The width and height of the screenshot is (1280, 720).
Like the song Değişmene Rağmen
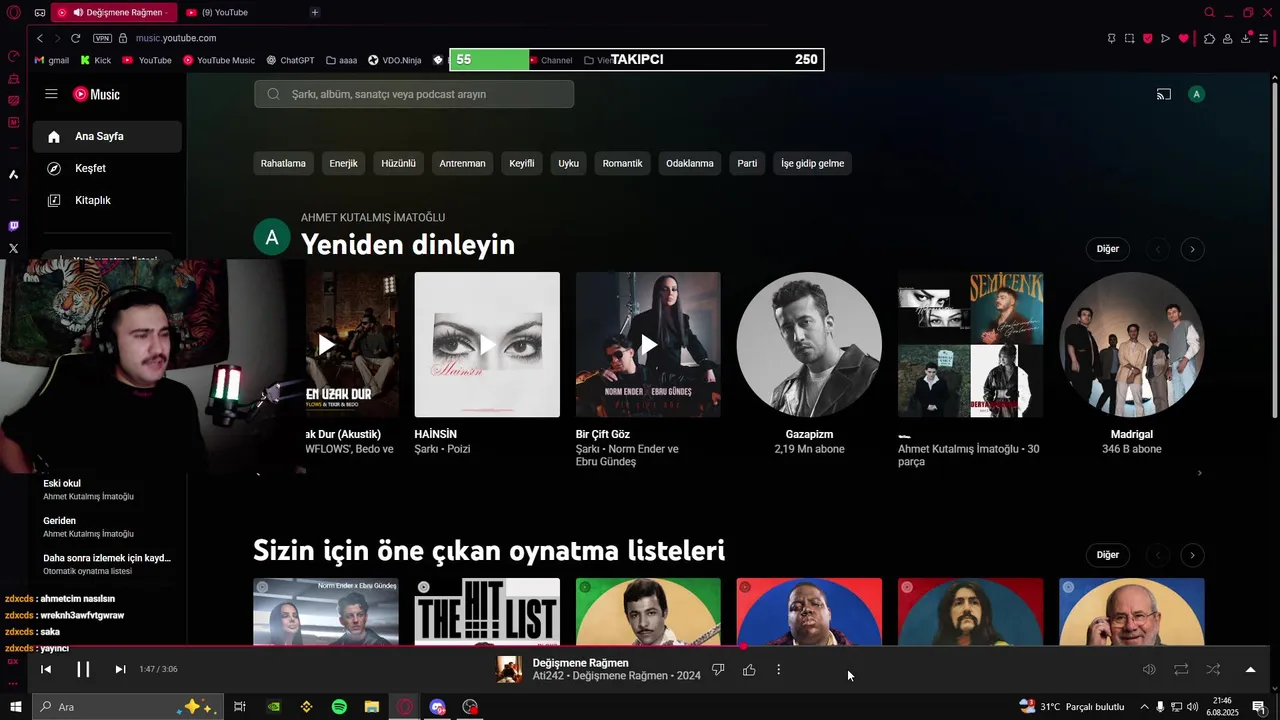click(749, 669)
